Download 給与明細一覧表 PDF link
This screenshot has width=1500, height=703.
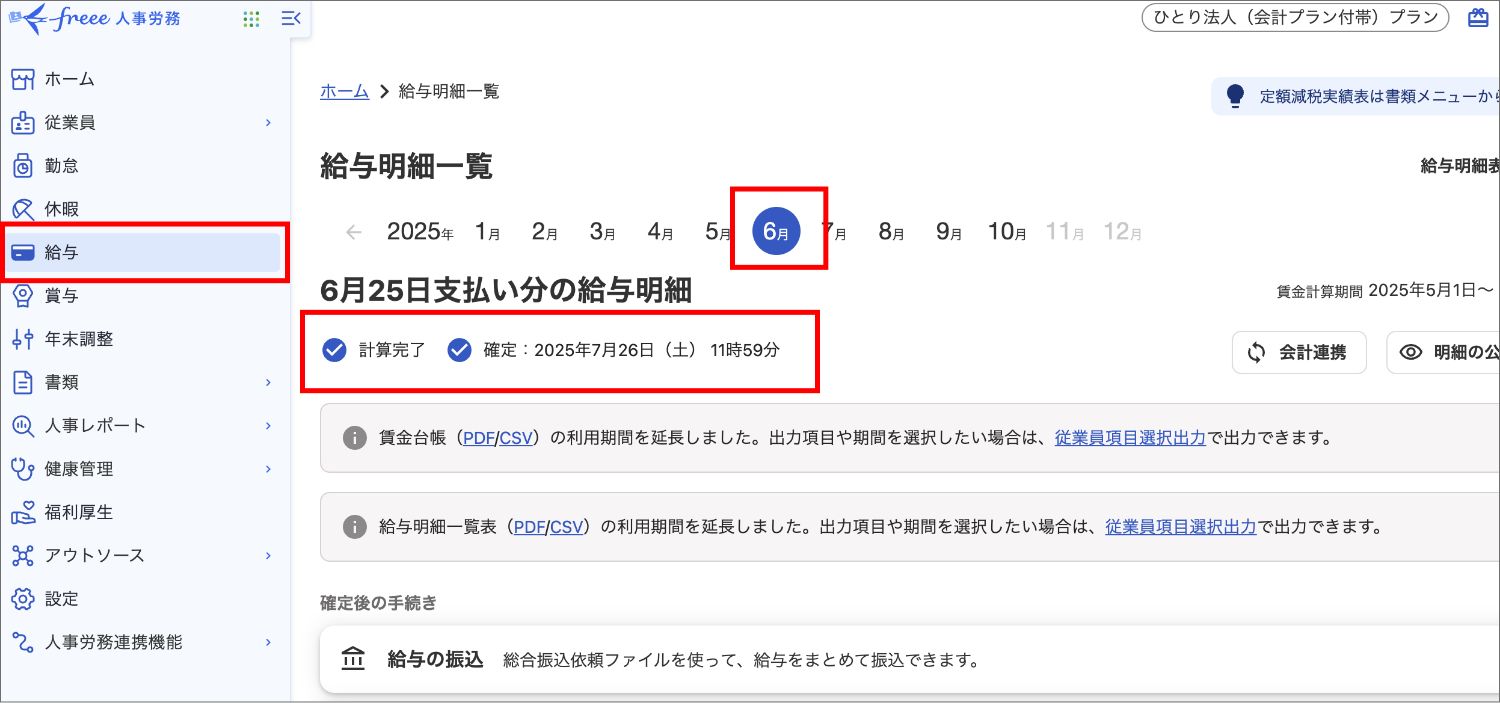coord(529,526)
